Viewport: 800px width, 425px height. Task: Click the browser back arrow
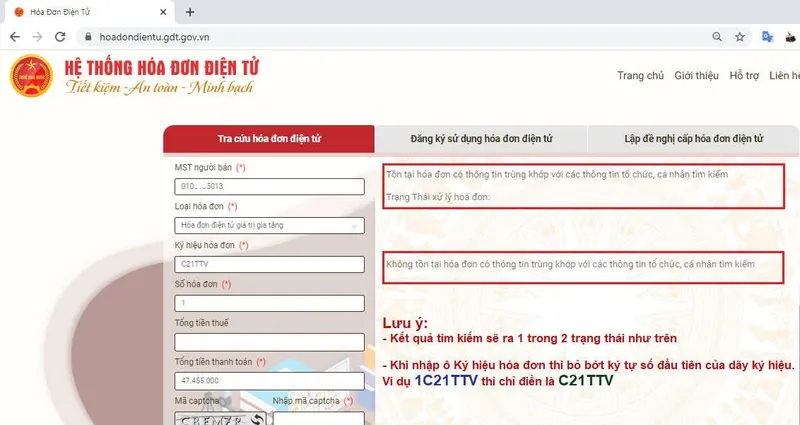click(x=15, y=37)
